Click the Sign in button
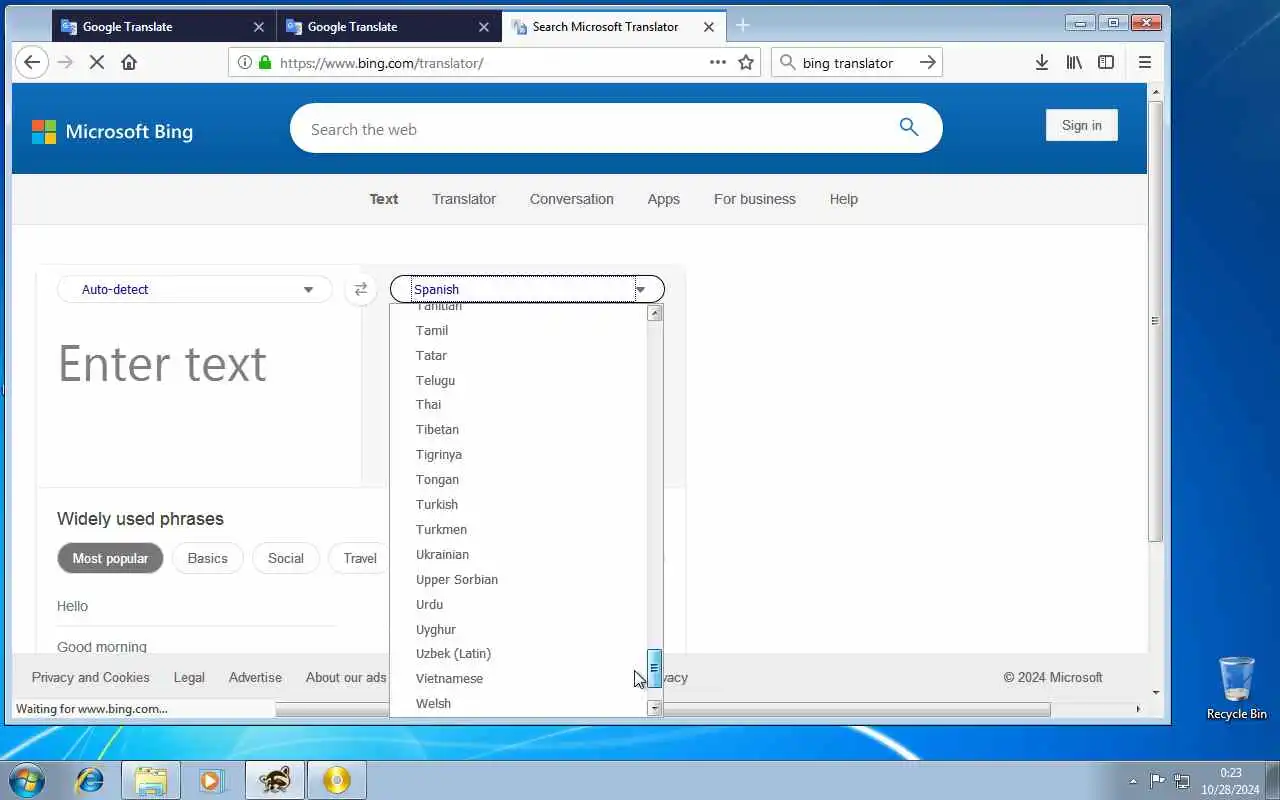The height and width of the screenshot is (800, 1280). point(1082,125)
